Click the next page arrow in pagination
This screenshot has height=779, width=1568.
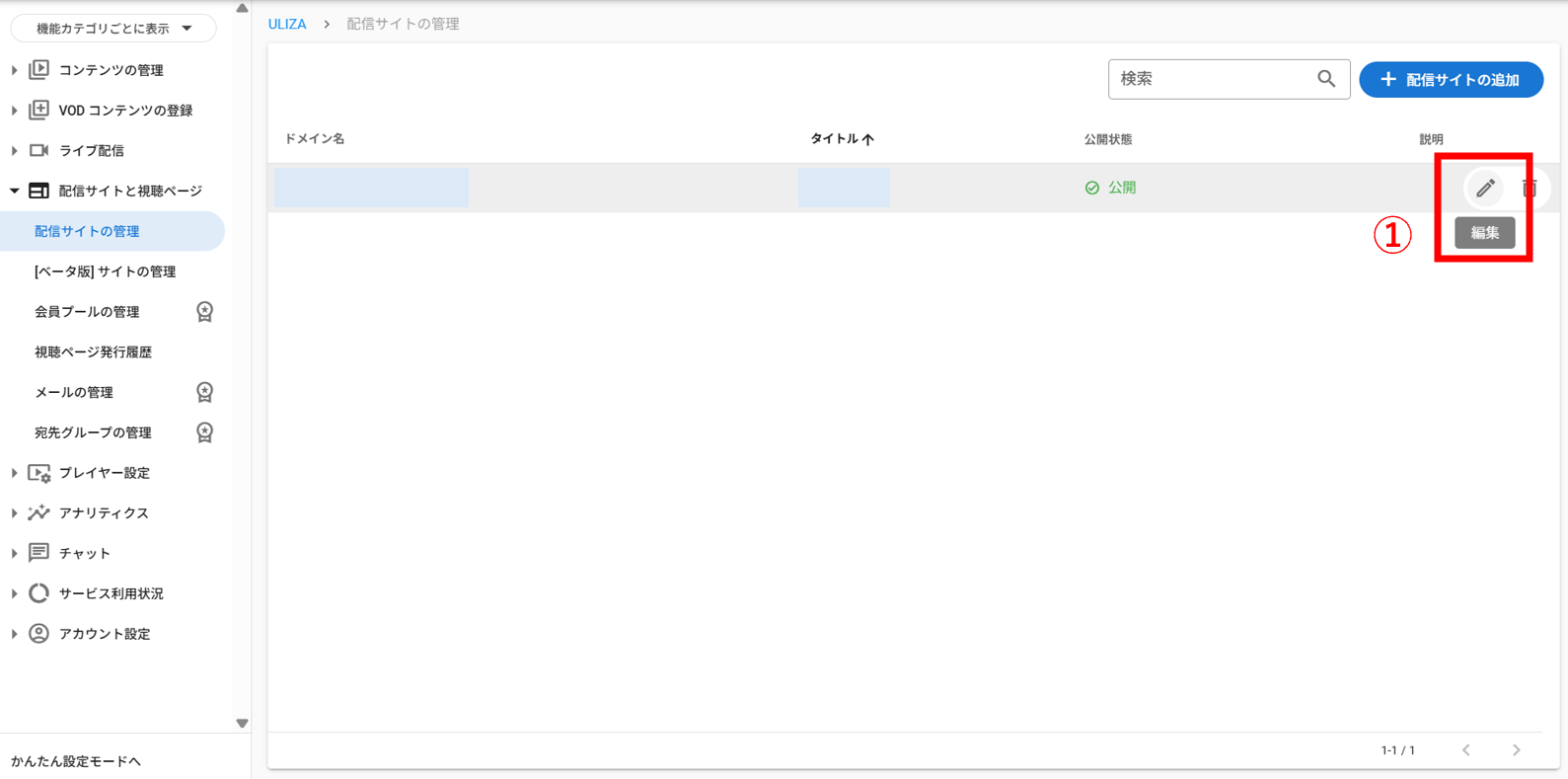1516,750
